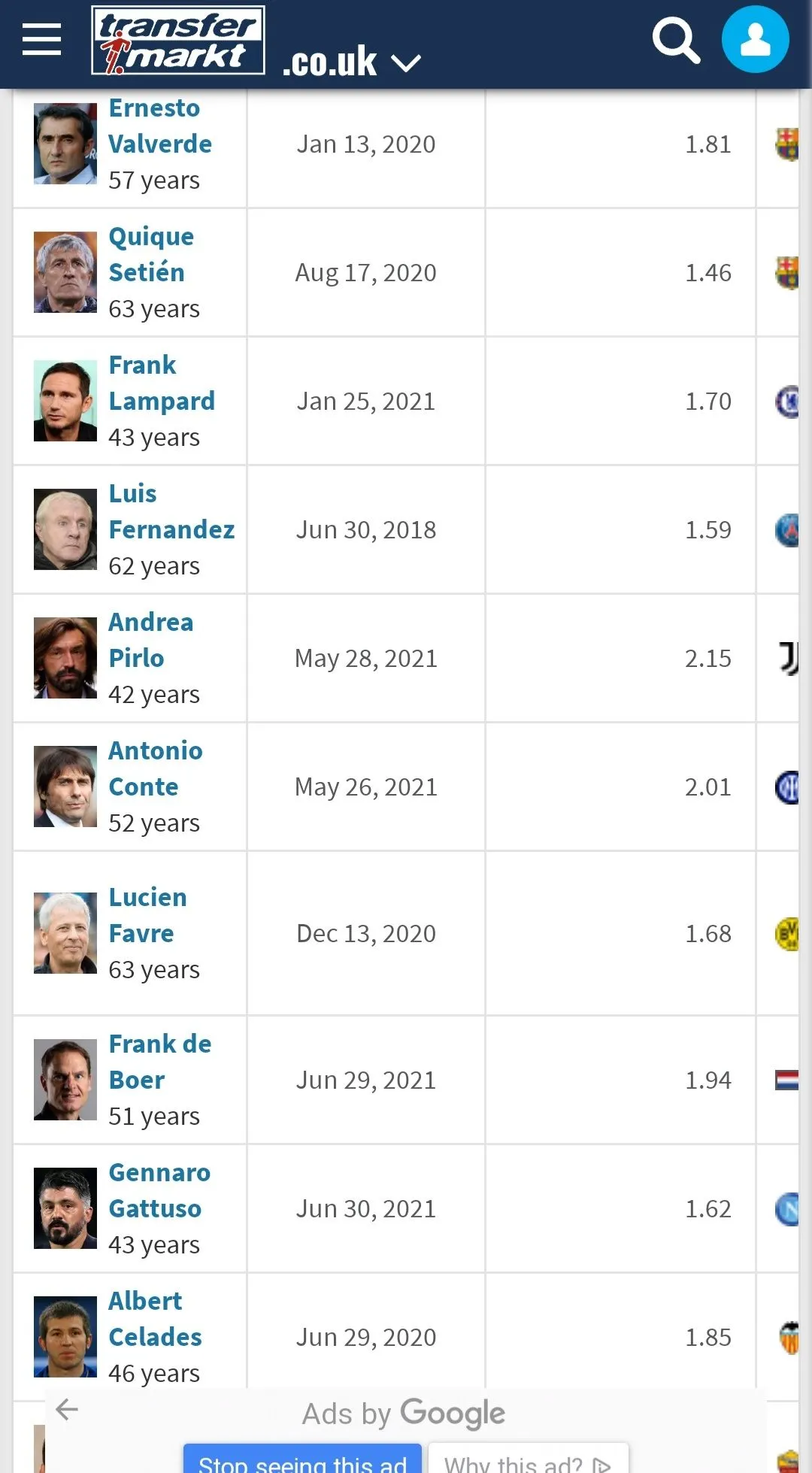Screen dimensions: 812x1473
Task: Click the Inter Milan crest icon
Action: tap(786, 787)
